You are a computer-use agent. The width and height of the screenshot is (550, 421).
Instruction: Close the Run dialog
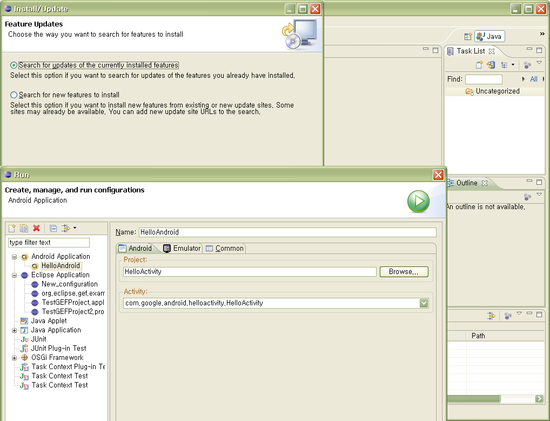pyautogui.click(x=438, y=175)
